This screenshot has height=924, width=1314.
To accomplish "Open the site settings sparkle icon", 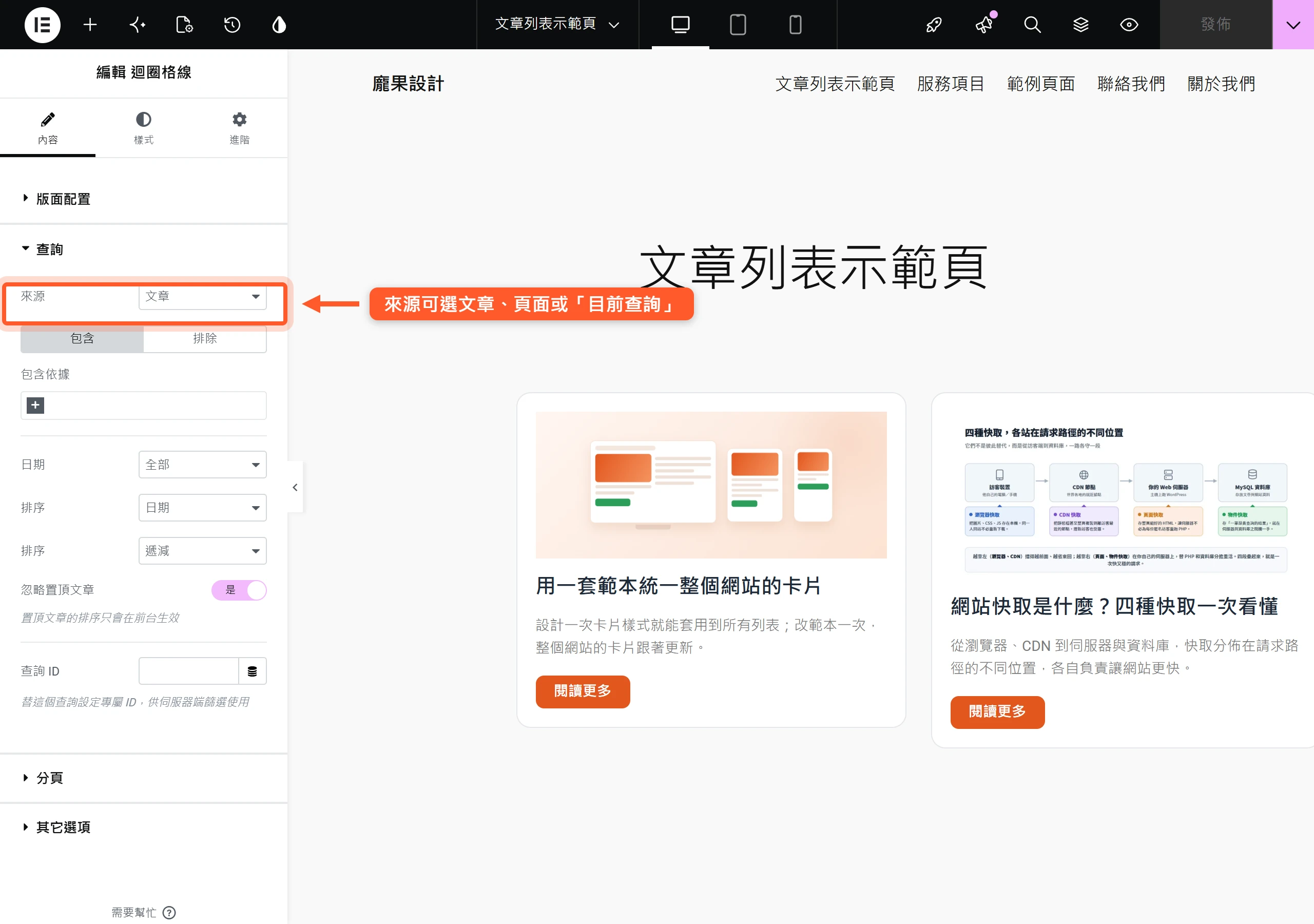I will tap(138, 25).
